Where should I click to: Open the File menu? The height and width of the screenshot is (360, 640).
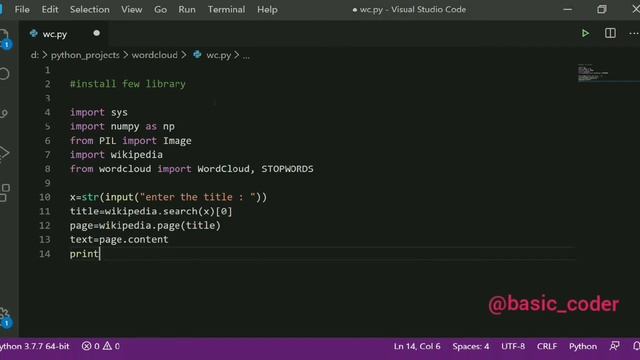click(x=22, y=9)
